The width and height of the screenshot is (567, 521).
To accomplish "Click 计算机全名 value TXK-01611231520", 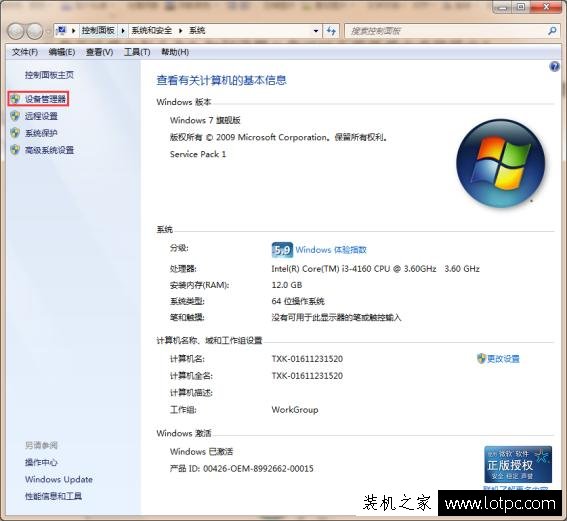I will coord(307,376).
